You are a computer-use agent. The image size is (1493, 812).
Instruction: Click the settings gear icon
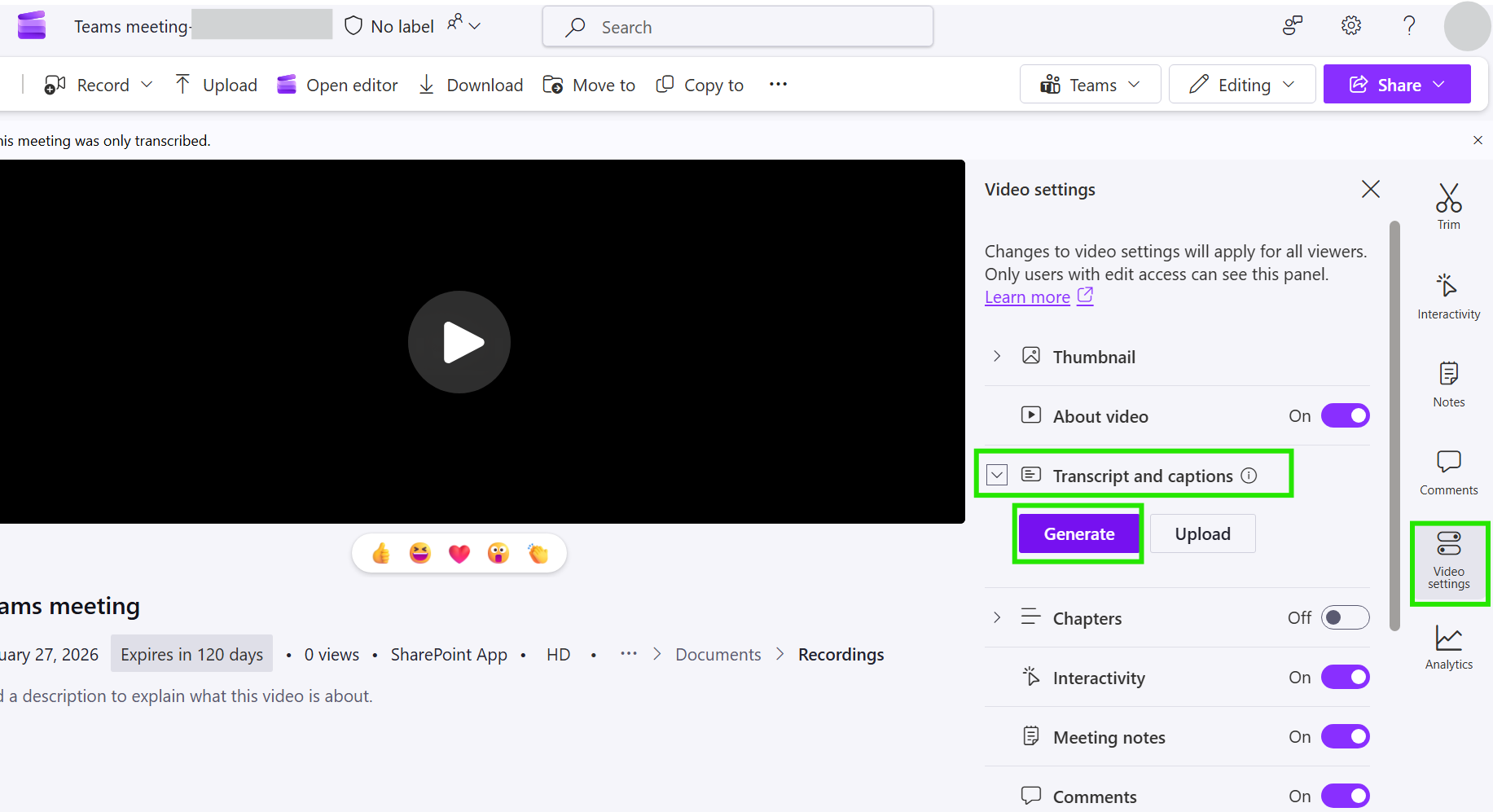[x=1350, y=26]
